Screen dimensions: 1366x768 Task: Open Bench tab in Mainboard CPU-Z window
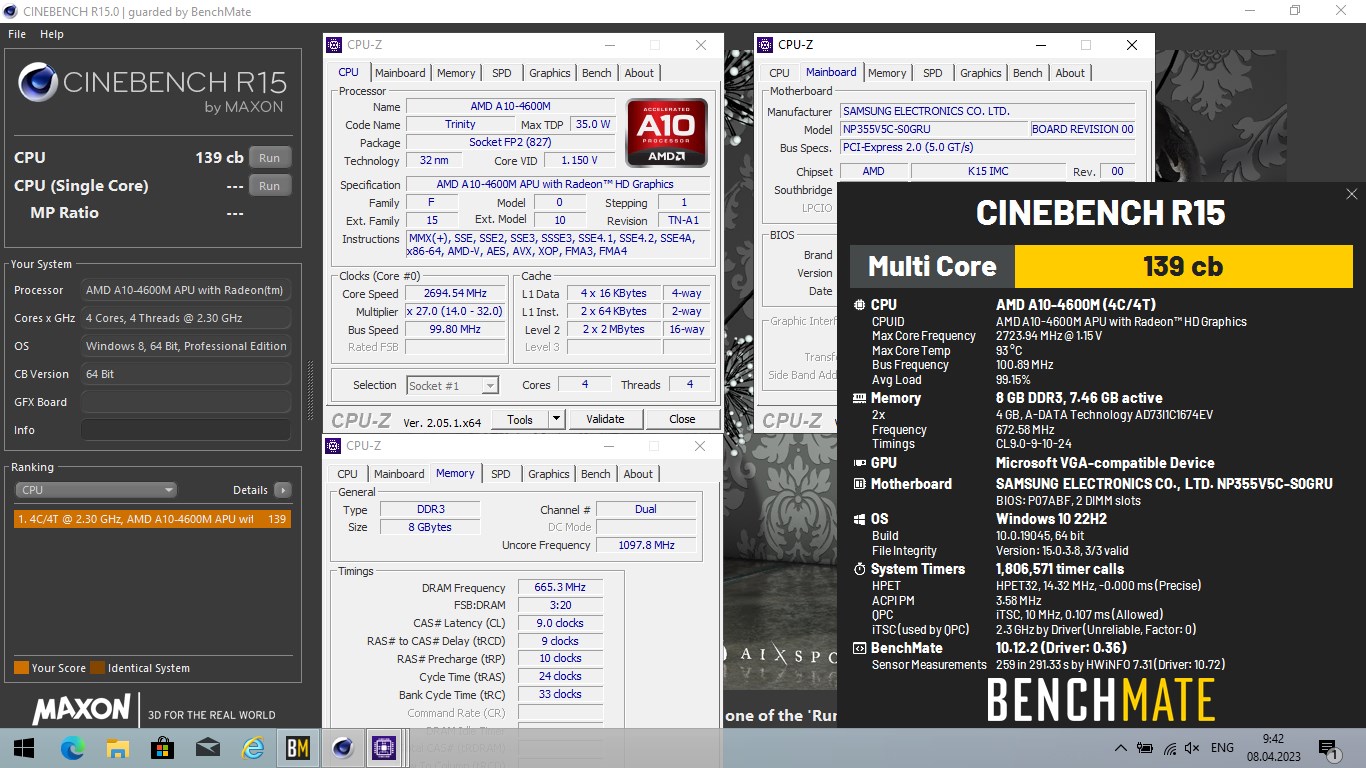coord(1028,73)
